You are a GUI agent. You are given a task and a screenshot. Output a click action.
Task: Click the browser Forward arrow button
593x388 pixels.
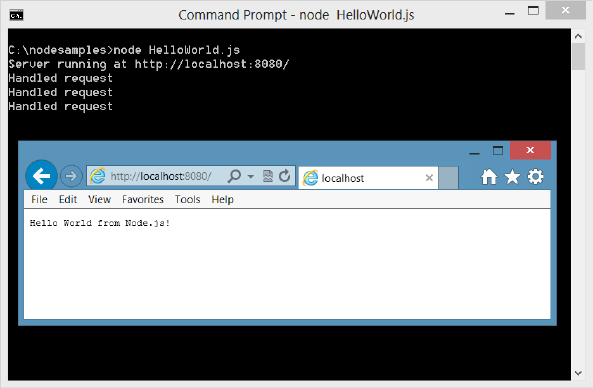point(71,176)
